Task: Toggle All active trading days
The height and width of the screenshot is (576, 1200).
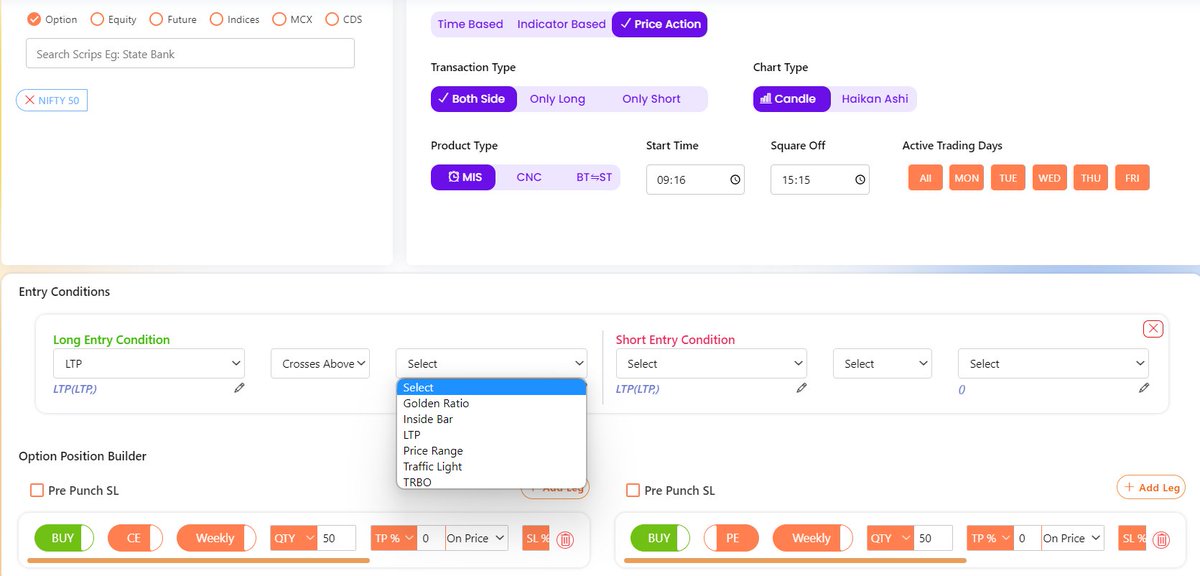Action: point(925,178)
